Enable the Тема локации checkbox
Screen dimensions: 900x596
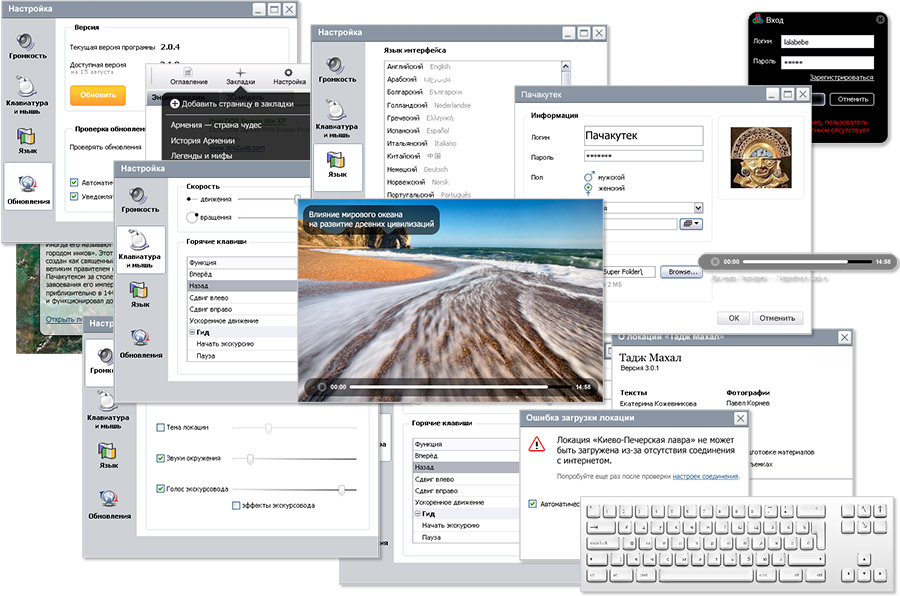point(161,428)
